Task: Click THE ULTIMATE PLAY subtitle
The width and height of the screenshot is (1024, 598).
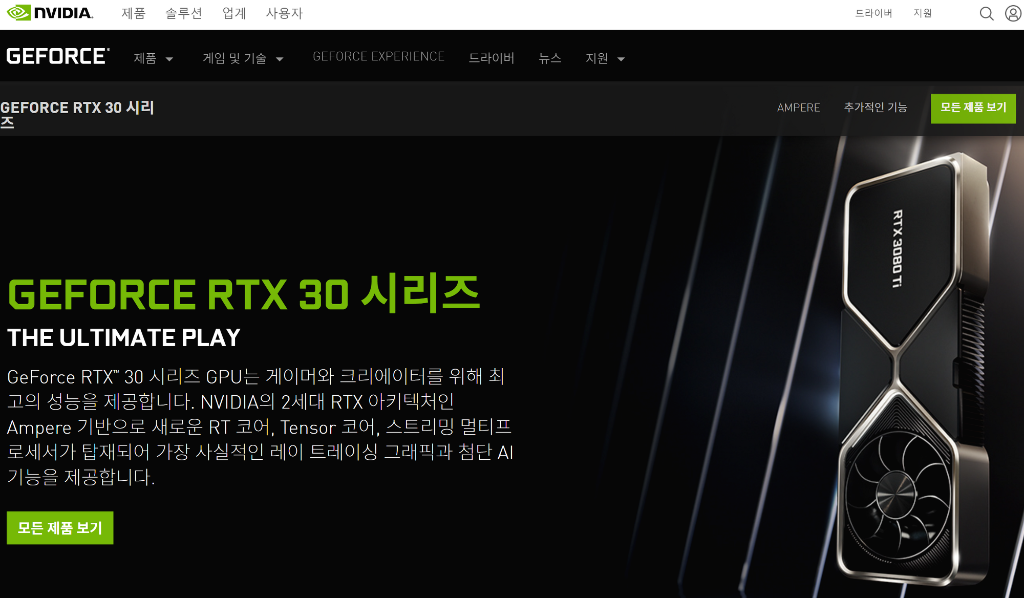Action: click(124, 338)
